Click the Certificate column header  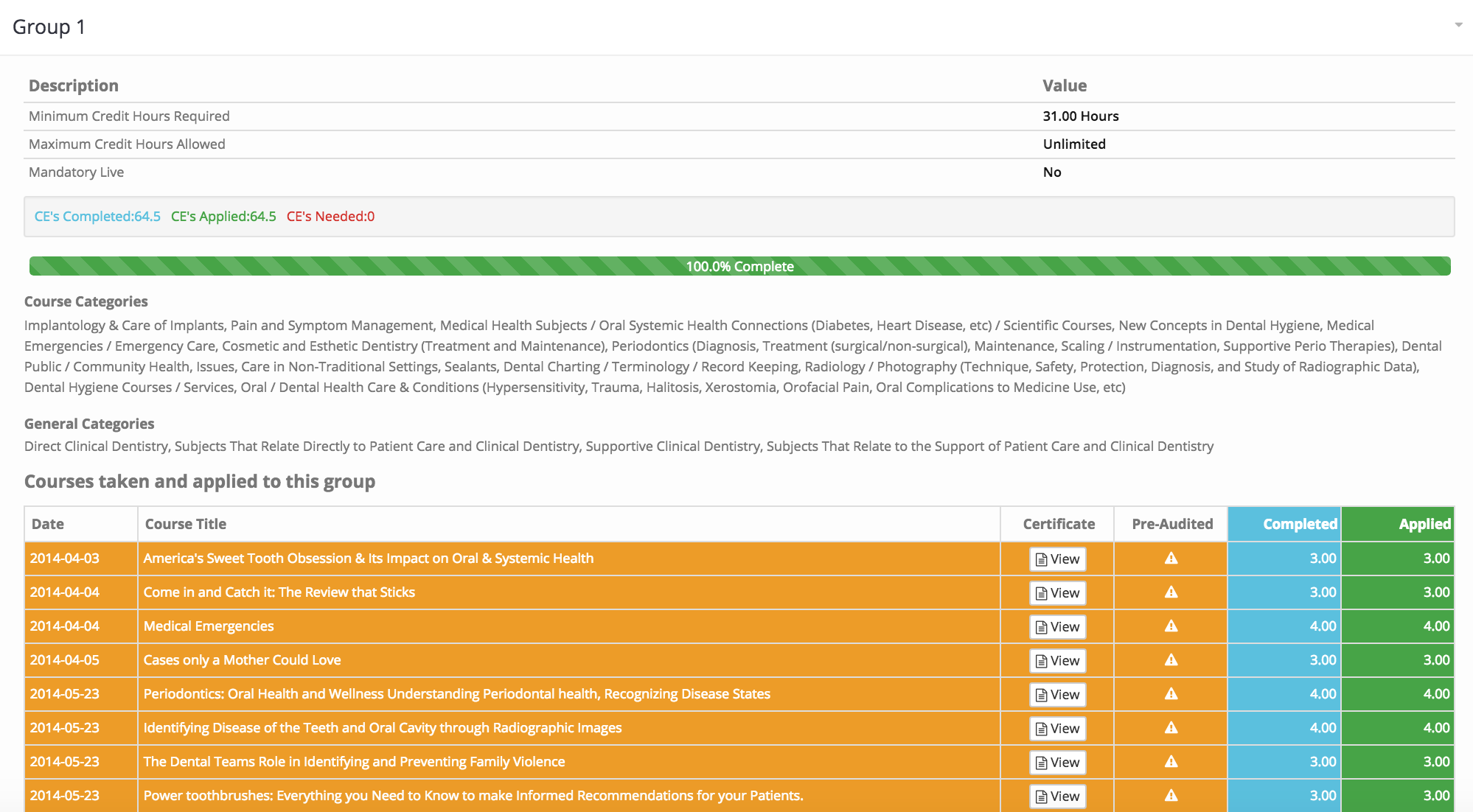click(1059, 524)
